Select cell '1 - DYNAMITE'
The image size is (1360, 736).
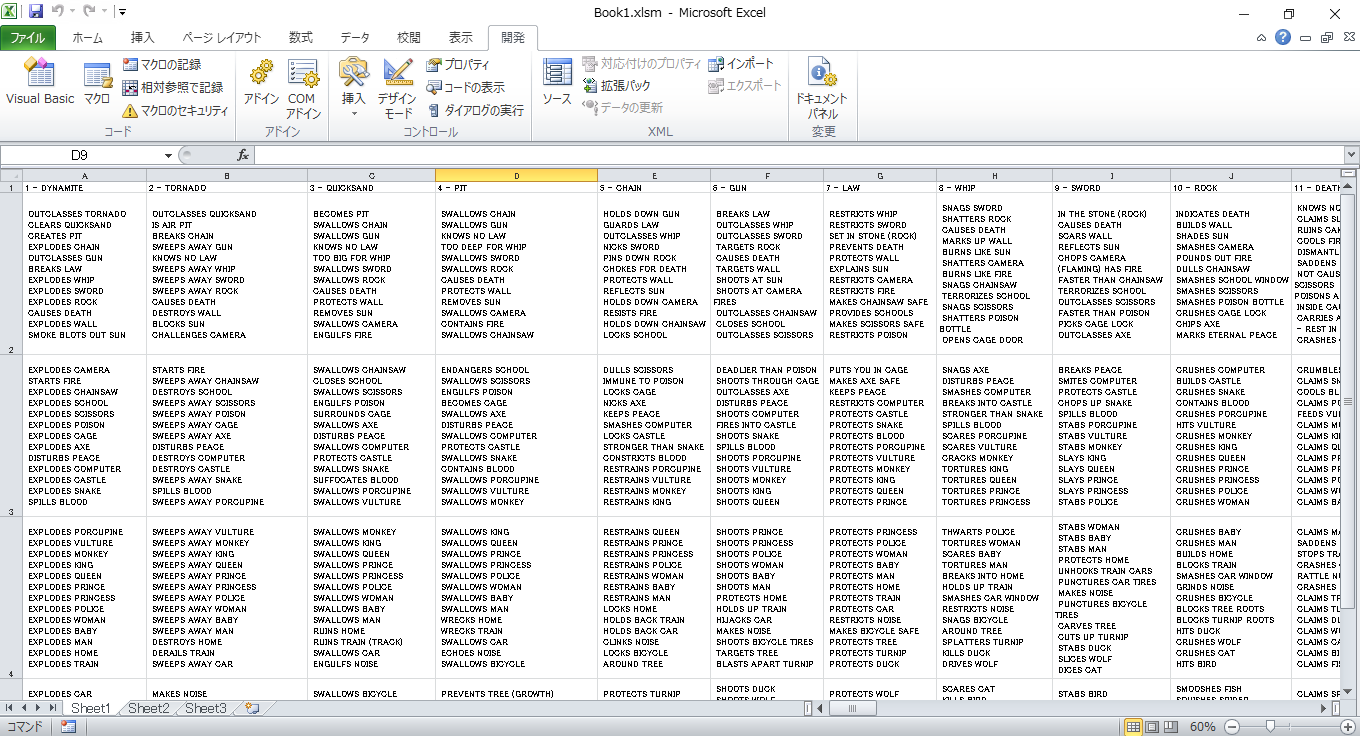click(85, 188)
